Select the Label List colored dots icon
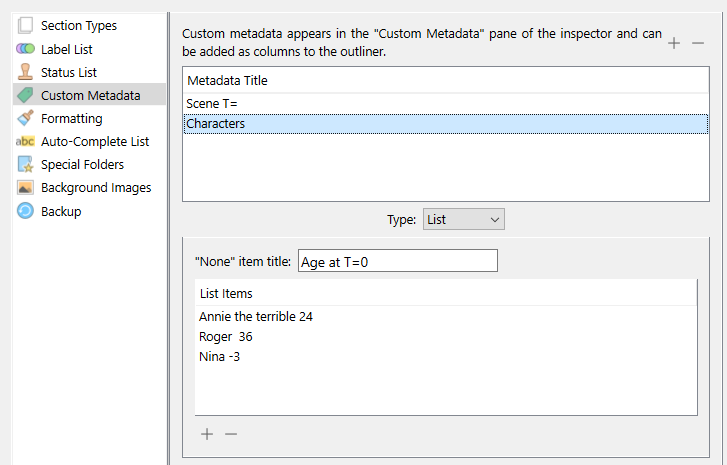 pos(25,49)
